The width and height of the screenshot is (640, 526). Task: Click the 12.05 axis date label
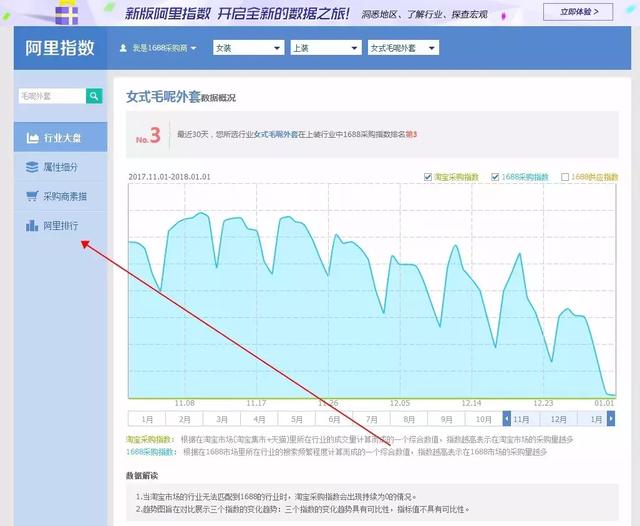pos(400,403)
